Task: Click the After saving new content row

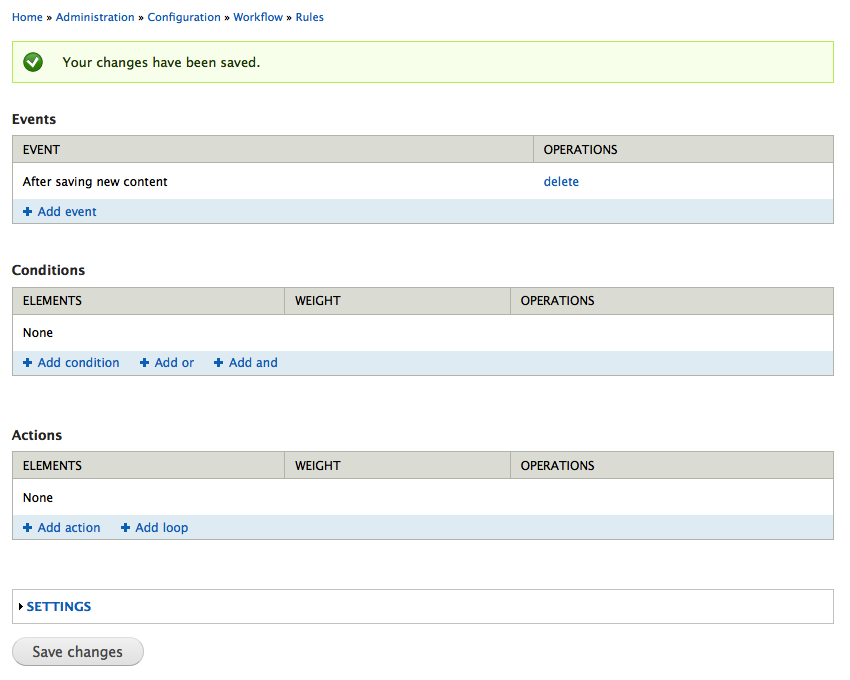Action: coord(95,182)
